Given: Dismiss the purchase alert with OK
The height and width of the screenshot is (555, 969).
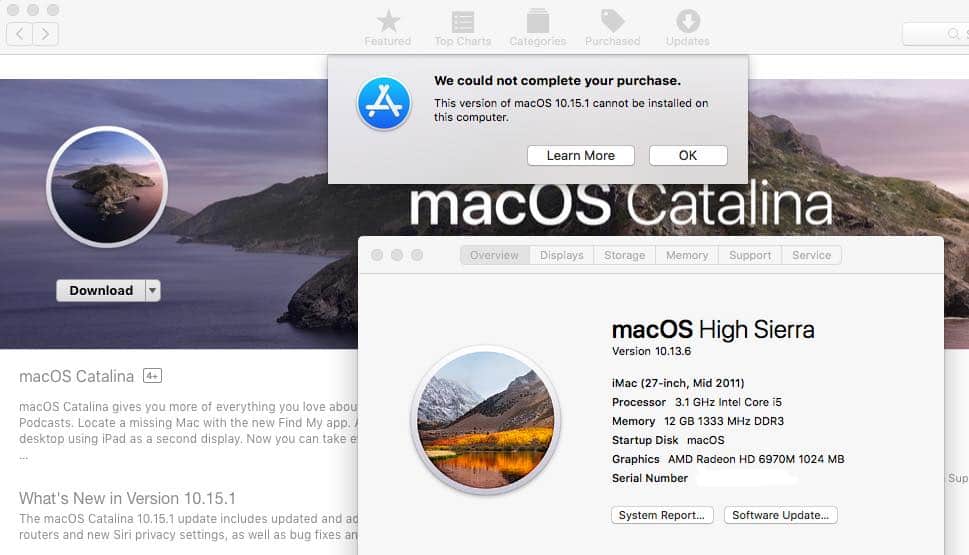Looking at the screenshot, I should (688, 156).
